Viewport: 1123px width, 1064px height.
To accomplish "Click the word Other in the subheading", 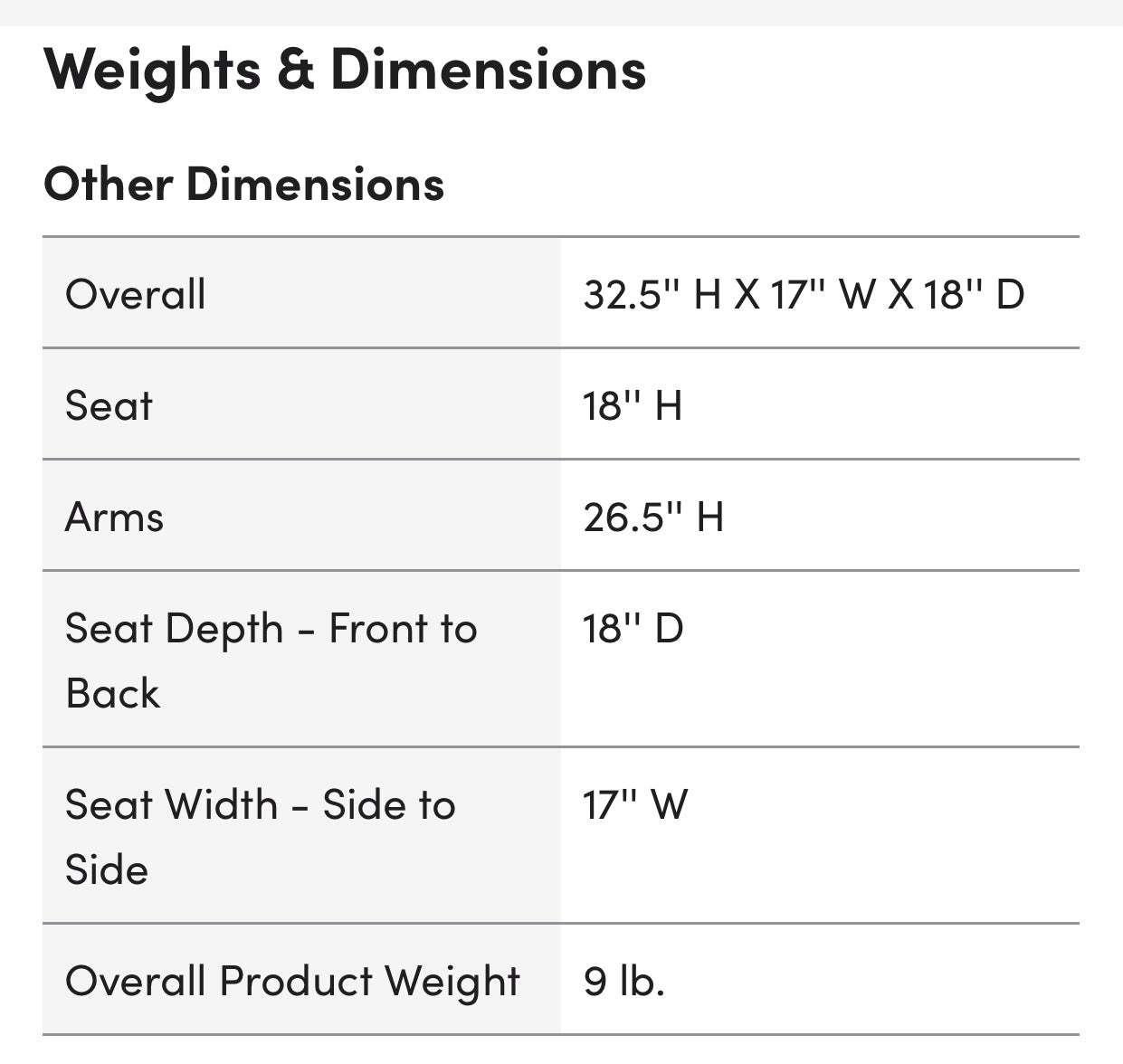I will [x=108, y=185].
